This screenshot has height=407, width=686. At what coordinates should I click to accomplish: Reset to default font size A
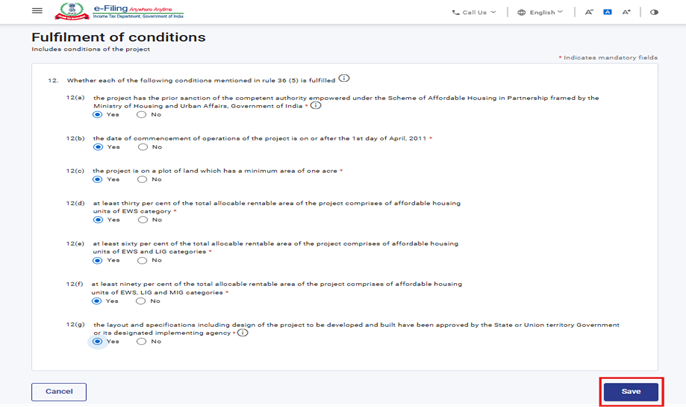tap(608, 12)
